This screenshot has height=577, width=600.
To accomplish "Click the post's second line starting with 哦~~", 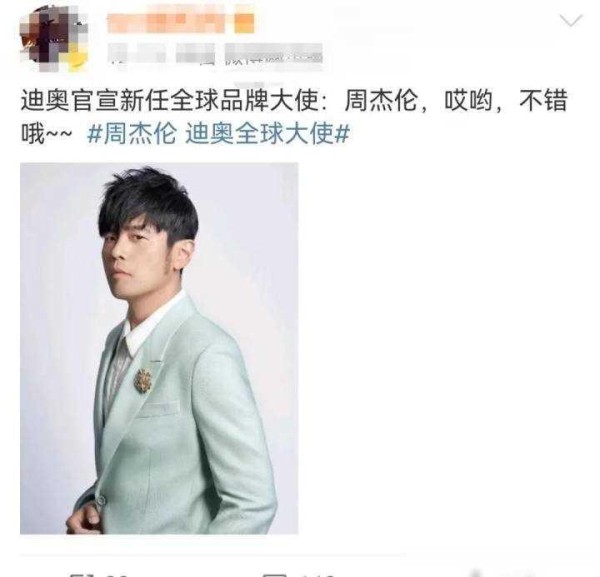I will (x=185, y=134).
